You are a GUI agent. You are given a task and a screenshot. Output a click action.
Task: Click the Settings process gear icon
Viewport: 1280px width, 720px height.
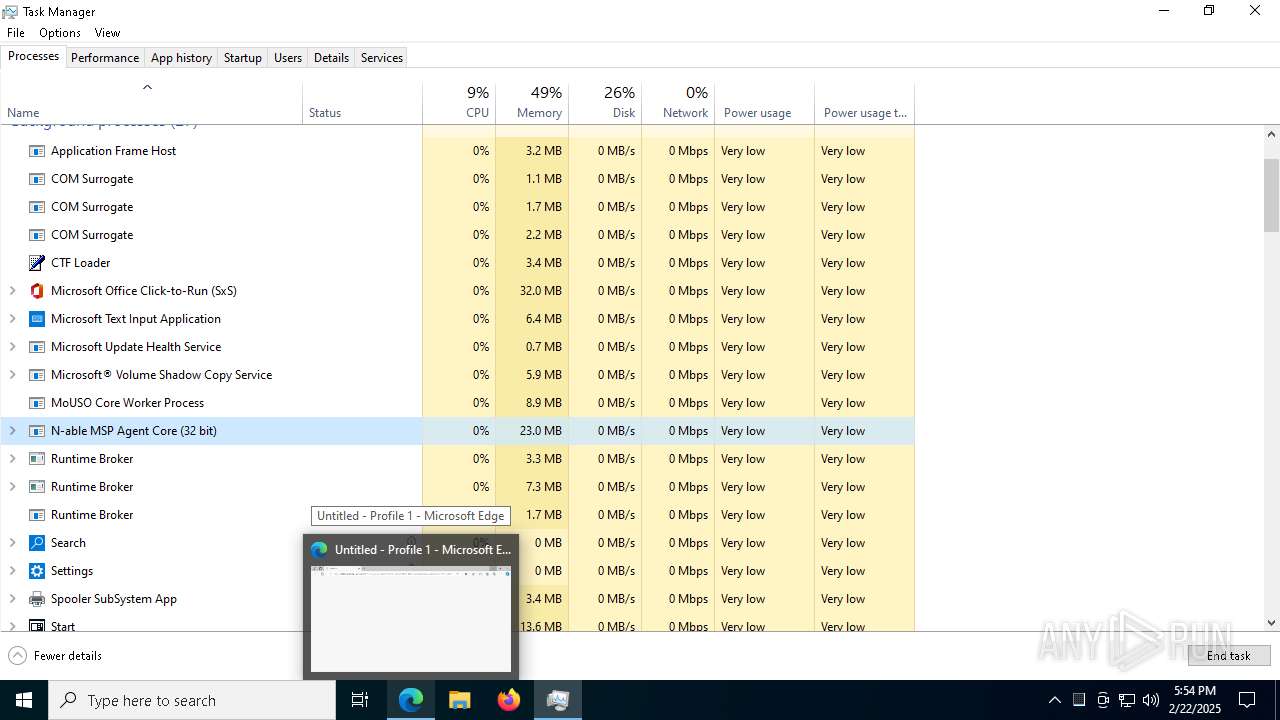tap(37, 571)
